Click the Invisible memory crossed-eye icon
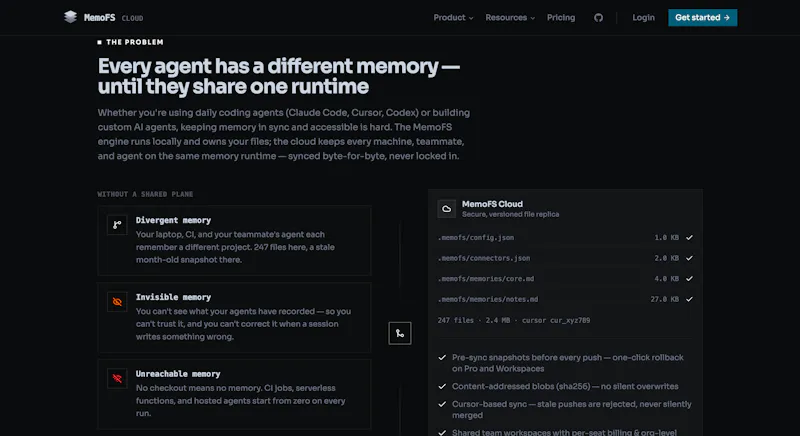Screen dimensions: 800x436 117,302
